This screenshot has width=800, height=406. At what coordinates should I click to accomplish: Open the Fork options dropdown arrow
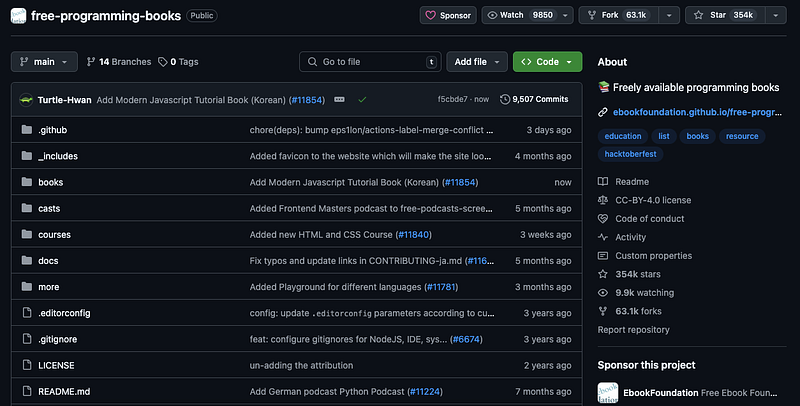tap(669, 15)
